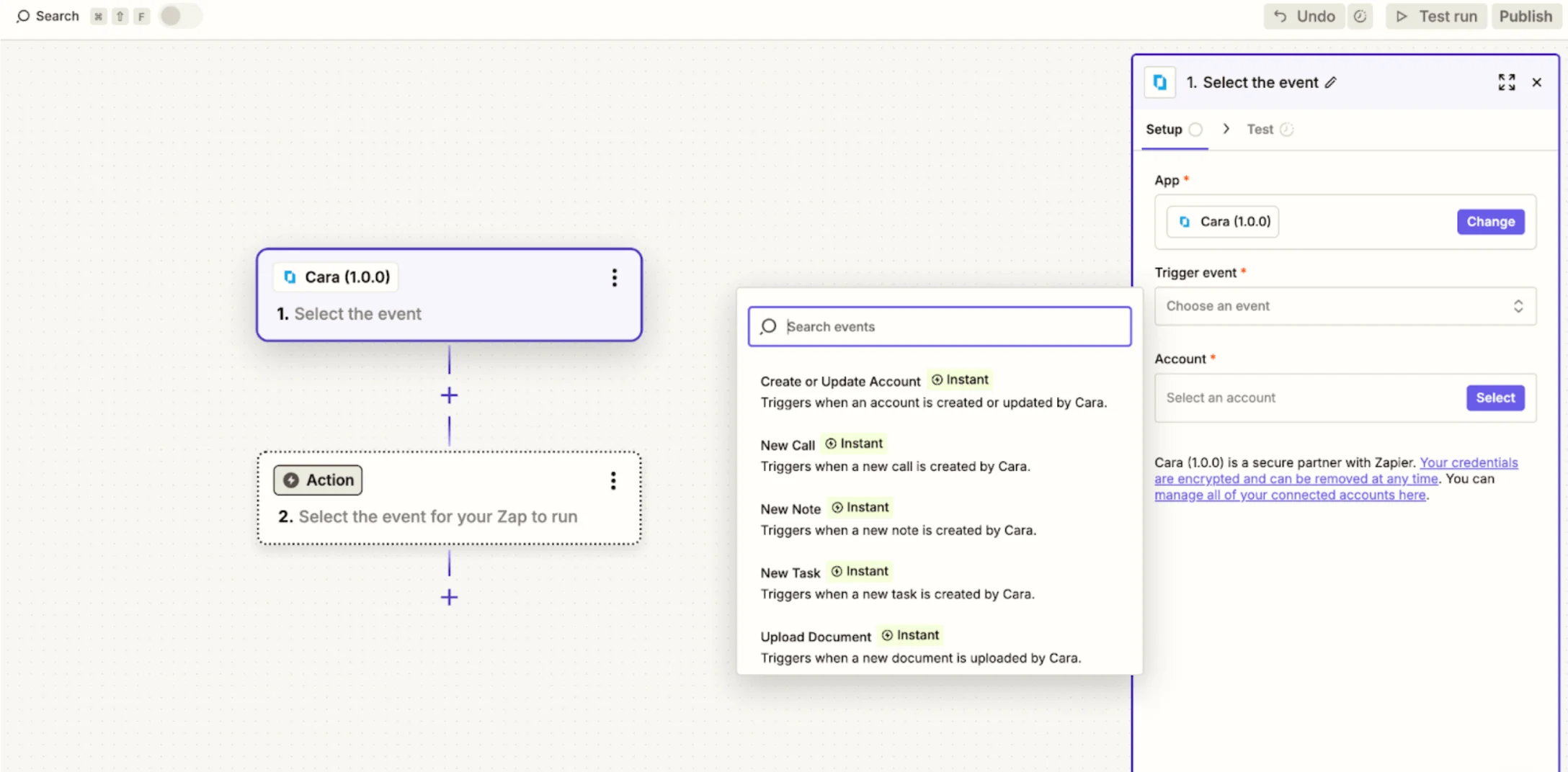1568x772 pixels.
Task: Focus the Search events field
Action: 940,326
